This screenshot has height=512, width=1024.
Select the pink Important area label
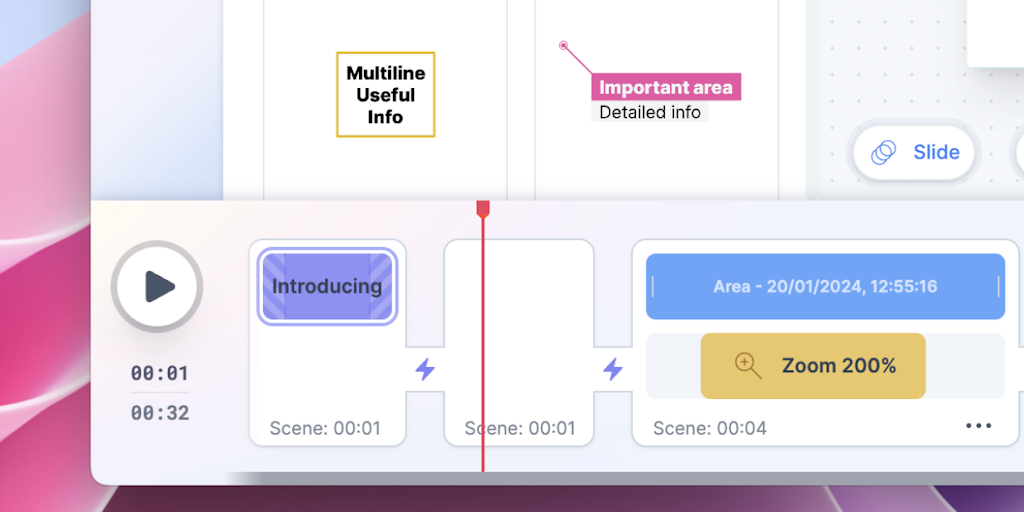point(665,88)
